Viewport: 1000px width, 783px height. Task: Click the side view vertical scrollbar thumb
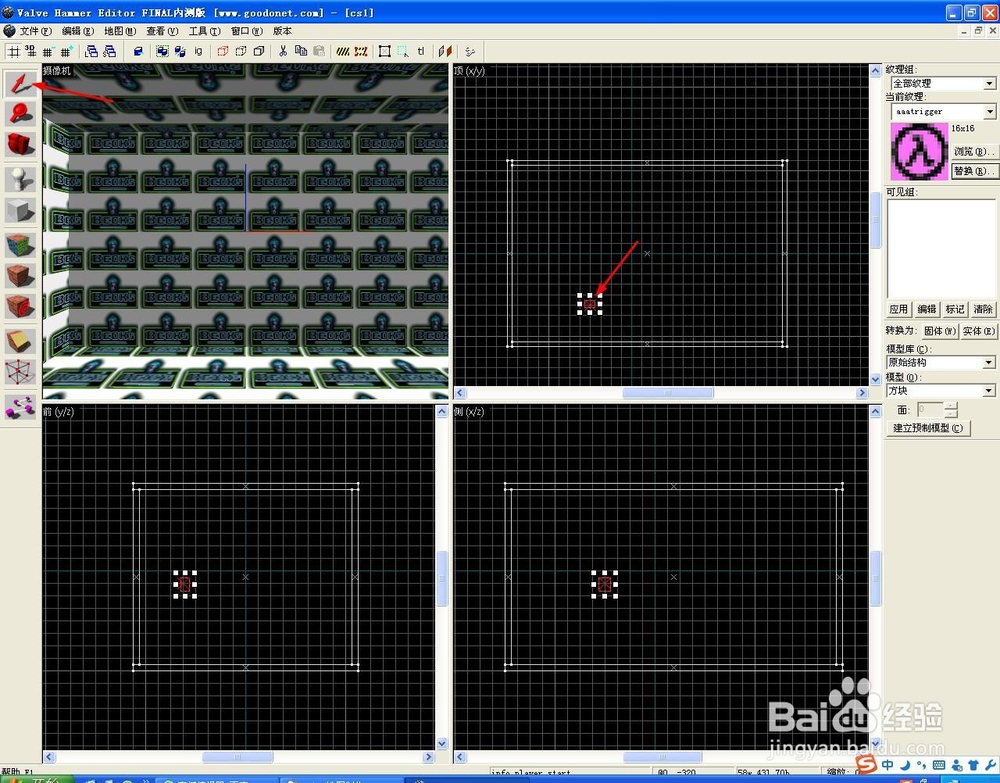875,578
